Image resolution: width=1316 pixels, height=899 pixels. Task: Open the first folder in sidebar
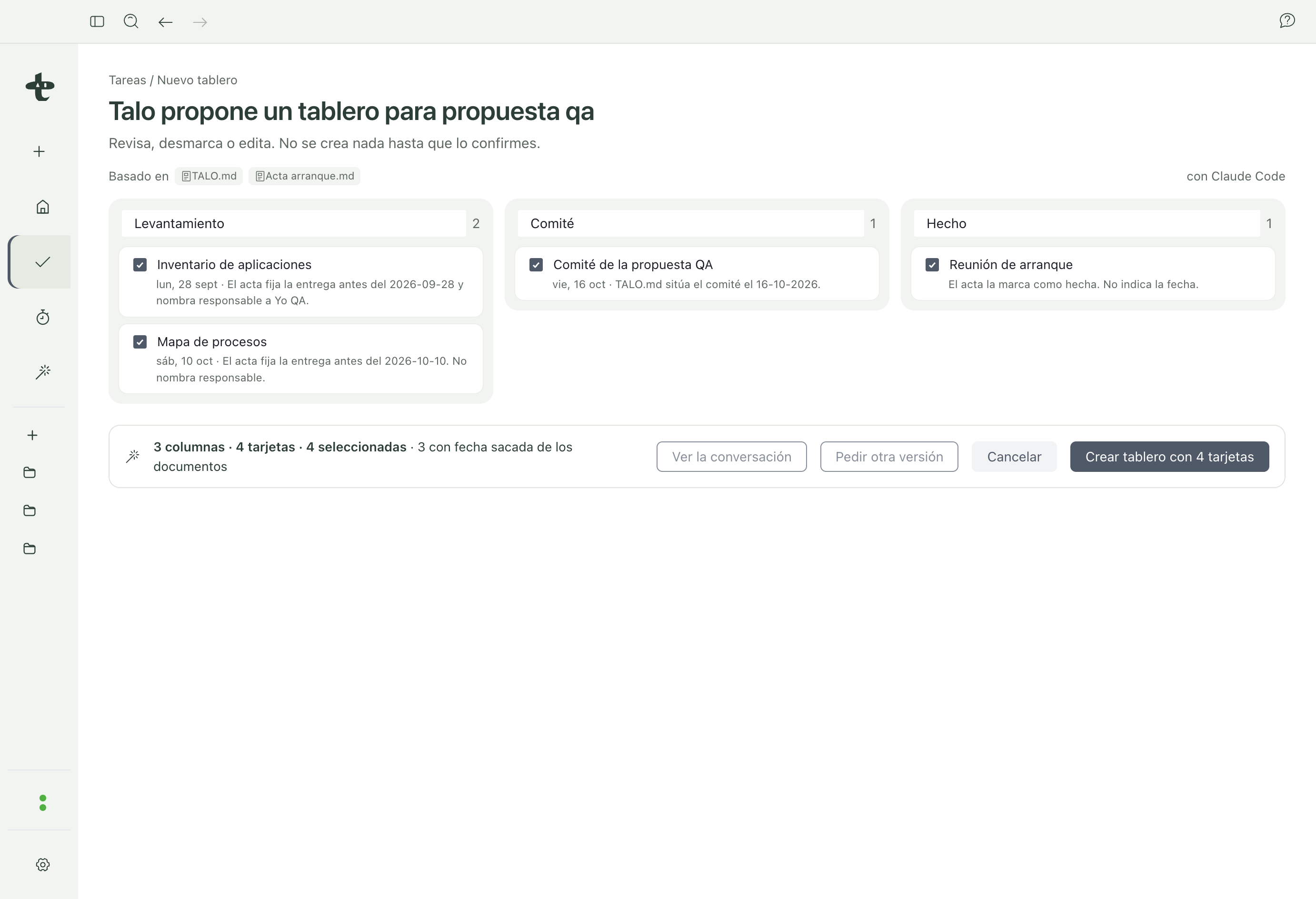pyautogui.click(x=30, y=472)
